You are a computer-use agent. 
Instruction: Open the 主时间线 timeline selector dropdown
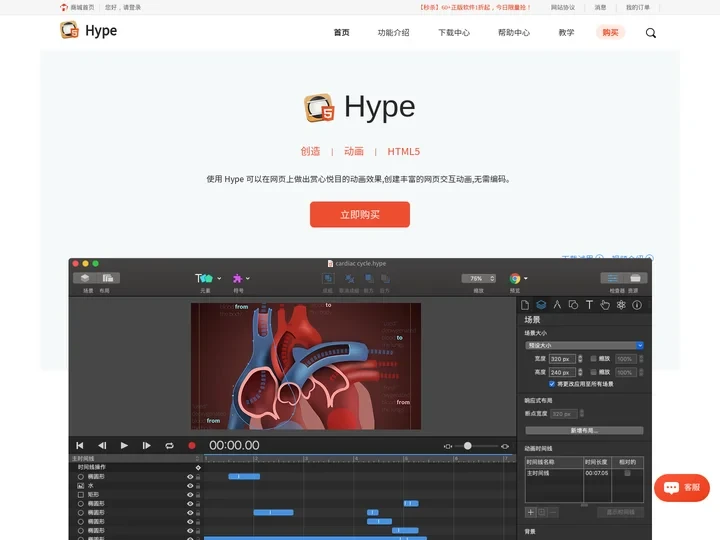coord(135,458)
